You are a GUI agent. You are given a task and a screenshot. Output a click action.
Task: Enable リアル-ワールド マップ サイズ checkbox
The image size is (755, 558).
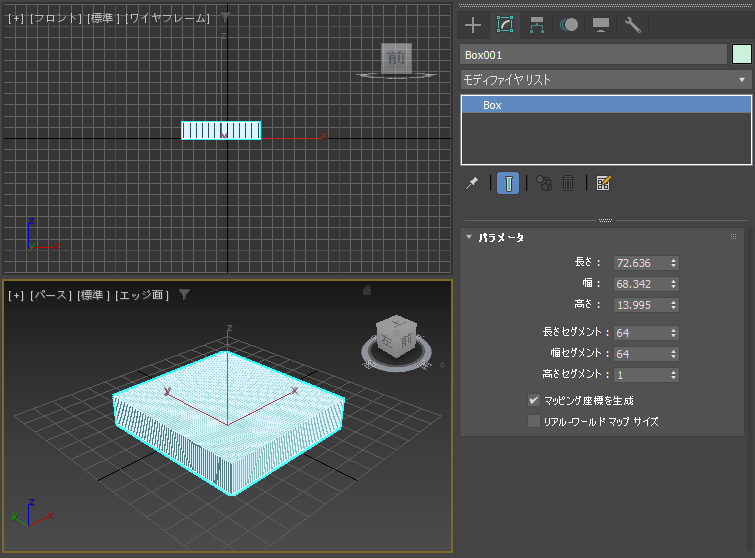[x=534, y=421]
